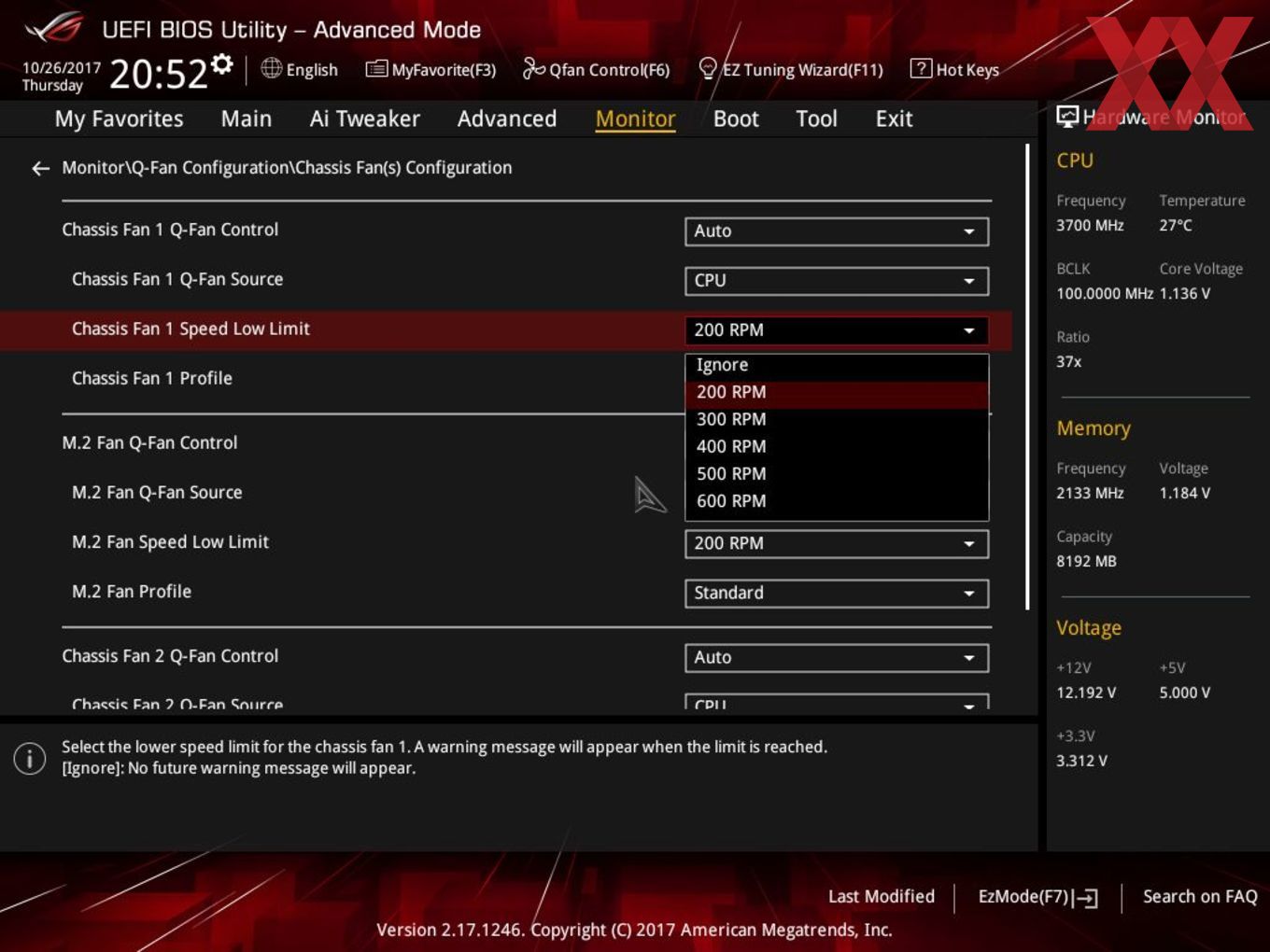Click the Chassis Fan 1 Speed Low Limit label
1270x952 pixels.
click(190, 329)
